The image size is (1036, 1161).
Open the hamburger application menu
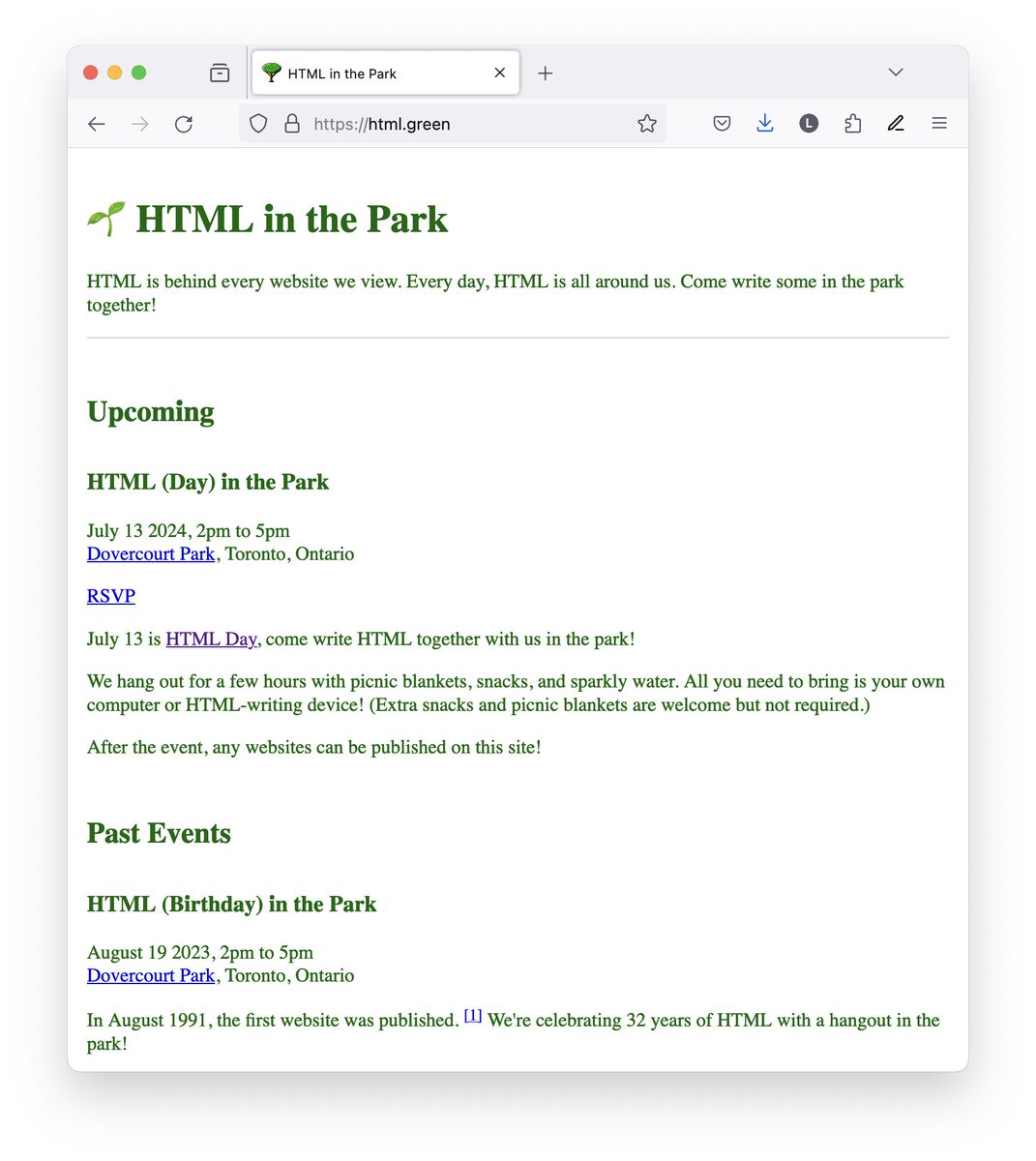(938, 123)
